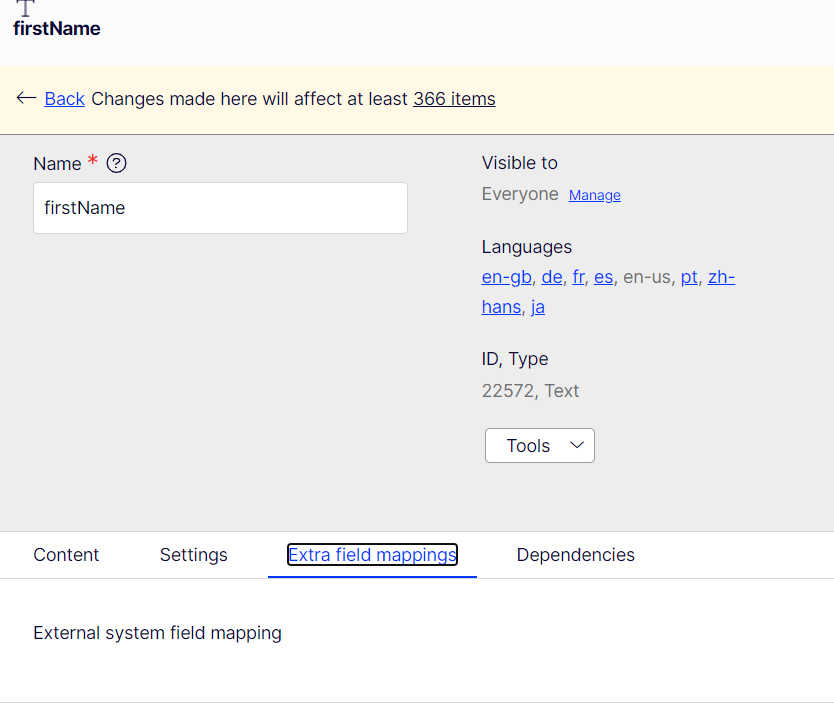Select the Extra field mappings tab
Screen dimensions: 834x703
click(x=372, y=555)
